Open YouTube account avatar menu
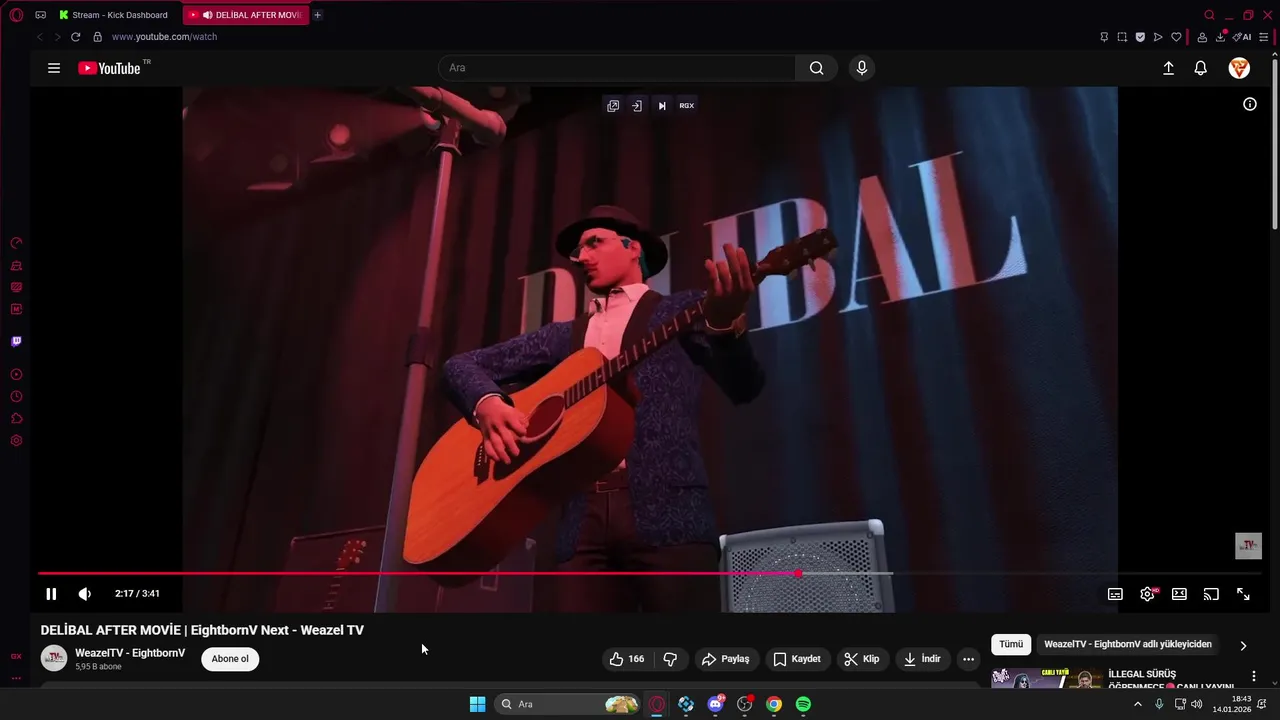The image size is (1280, 720). pos(1239,68)
